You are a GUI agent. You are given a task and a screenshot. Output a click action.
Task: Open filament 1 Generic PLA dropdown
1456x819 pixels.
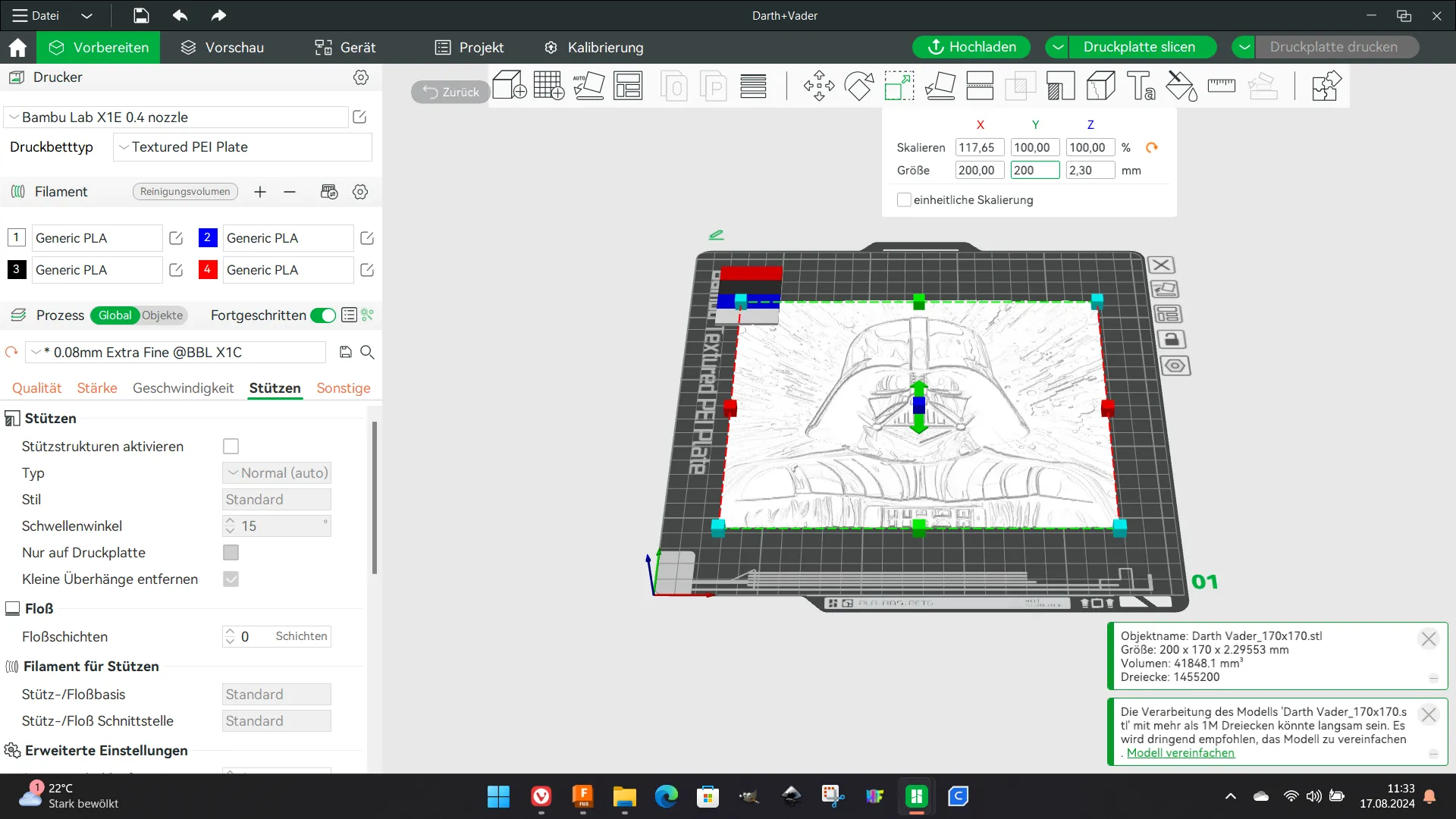pos(97,238)
